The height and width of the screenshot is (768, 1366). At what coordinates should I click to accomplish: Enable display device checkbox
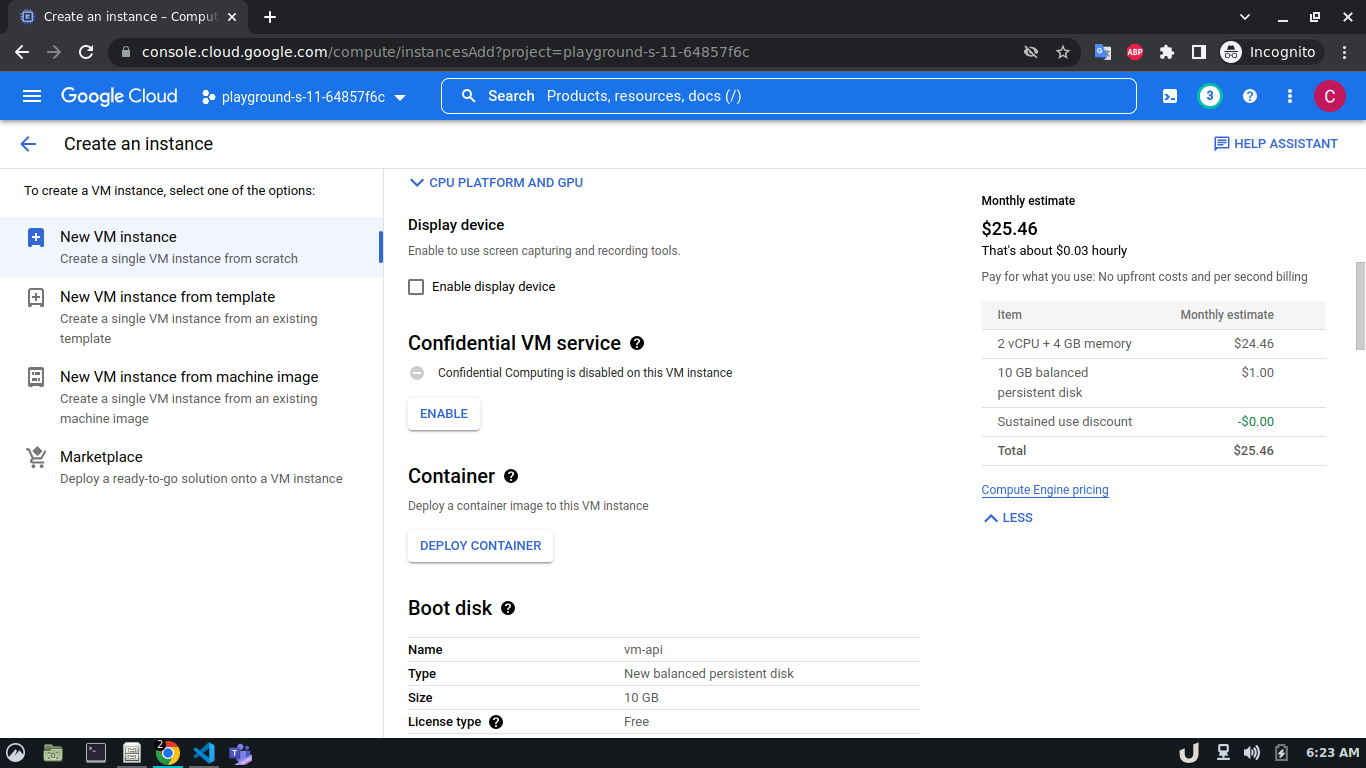point(416,287)
